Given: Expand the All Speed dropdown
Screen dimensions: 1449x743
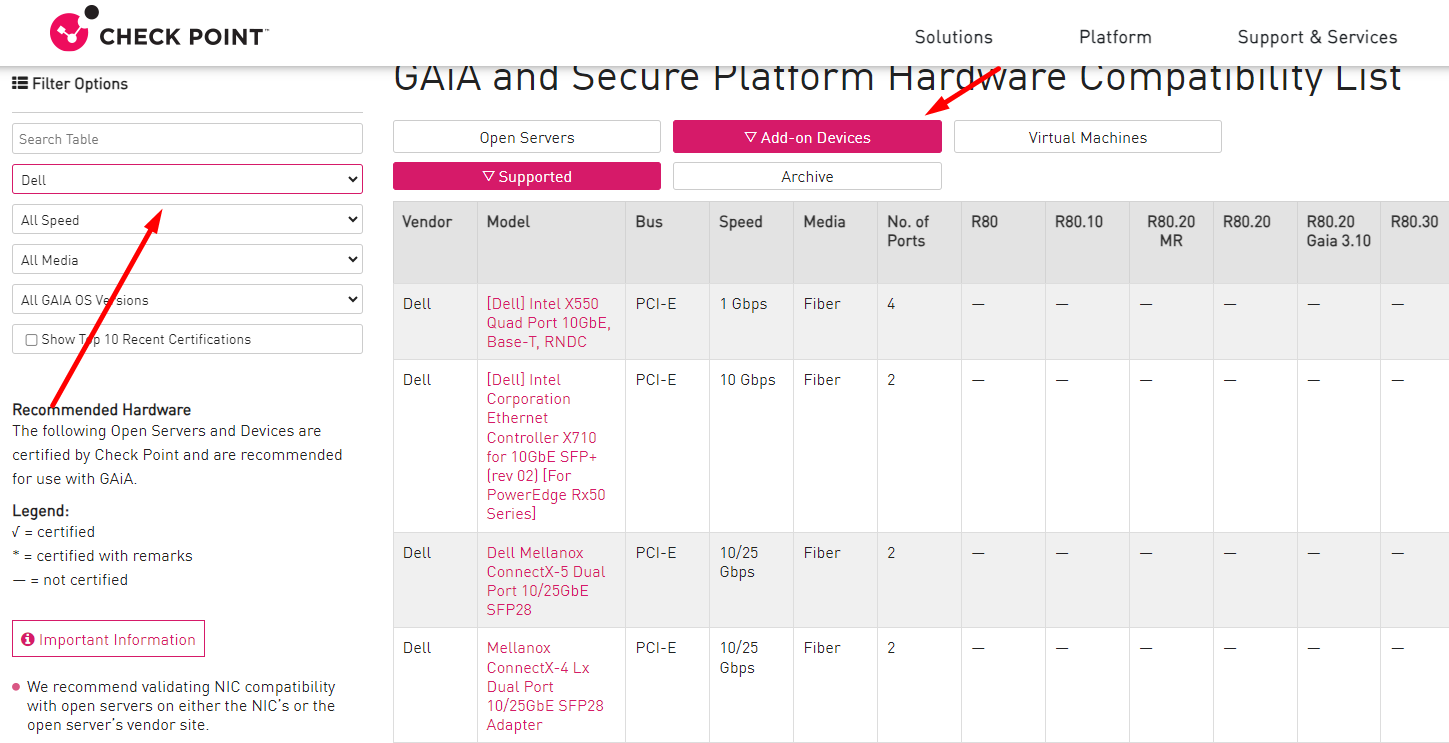Looking at the screenshot, I should [187, 219].
